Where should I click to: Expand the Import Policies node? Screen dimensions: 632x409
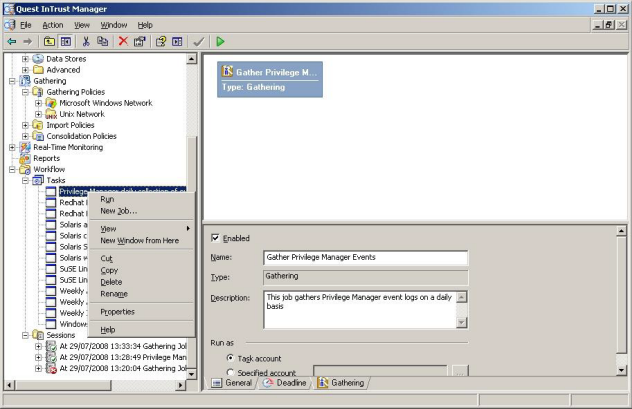pos(25,125)
